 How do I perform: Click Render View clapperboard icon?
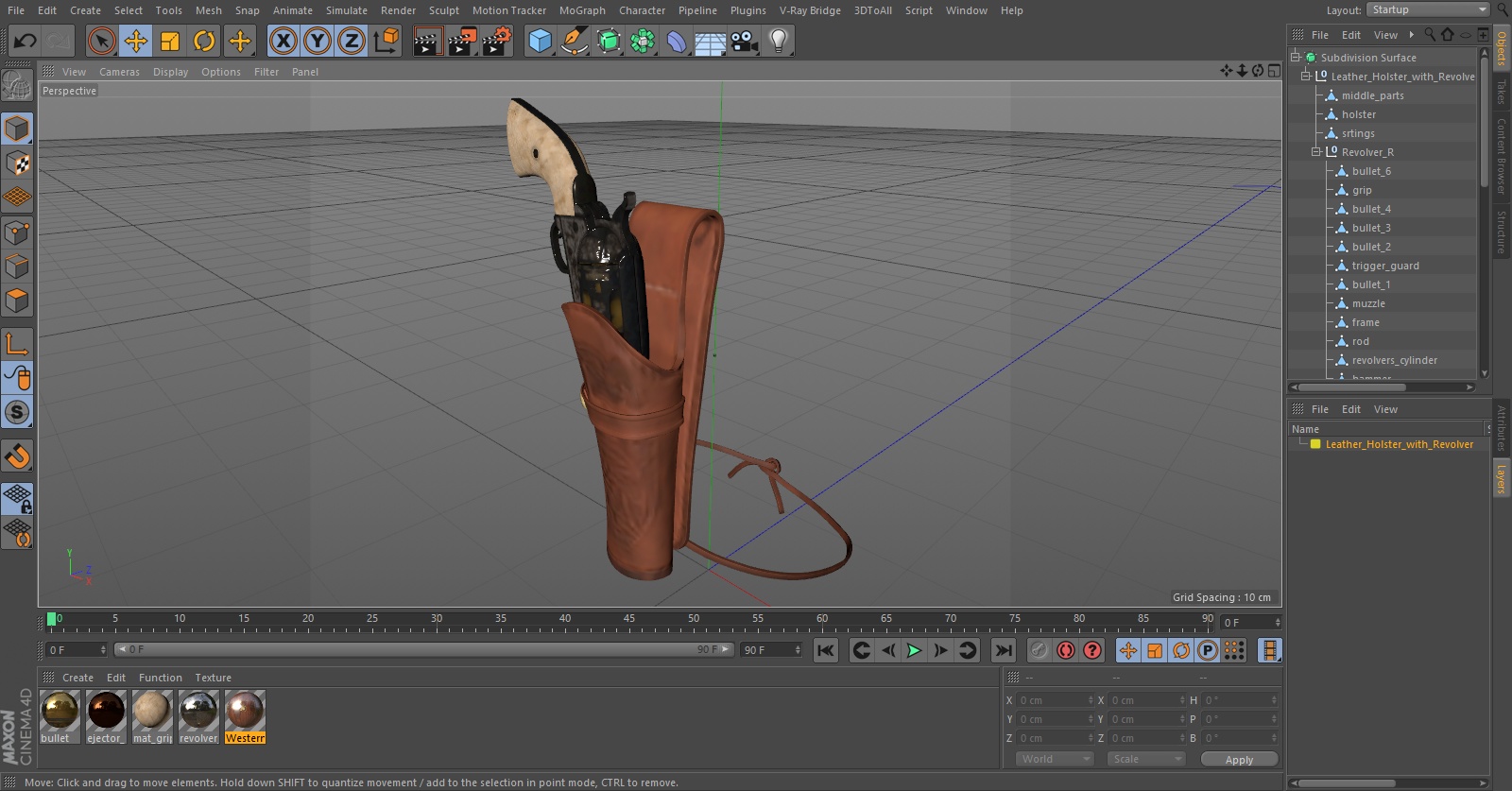(427, 41)
